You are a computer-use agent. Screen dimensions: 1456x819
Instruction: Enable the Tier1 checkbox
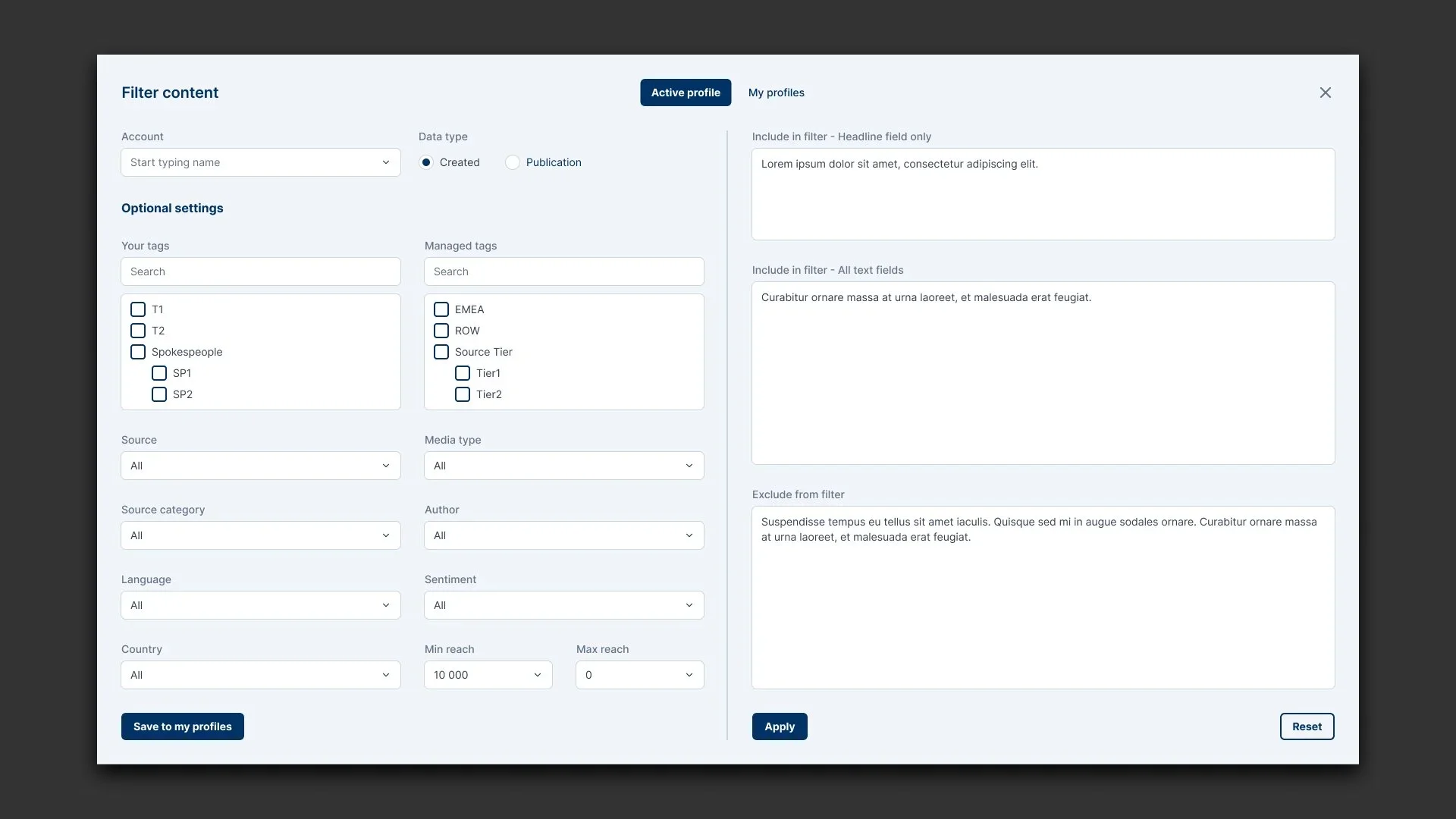[x=463, y=373]
